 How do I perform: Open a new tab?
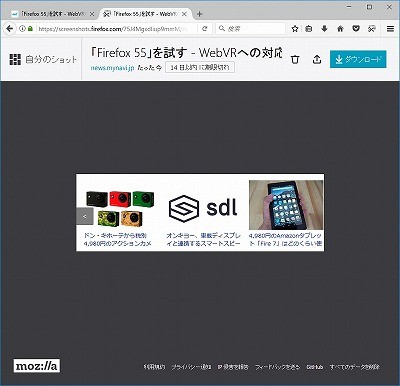pyautogui.click(x=199, y=14)
